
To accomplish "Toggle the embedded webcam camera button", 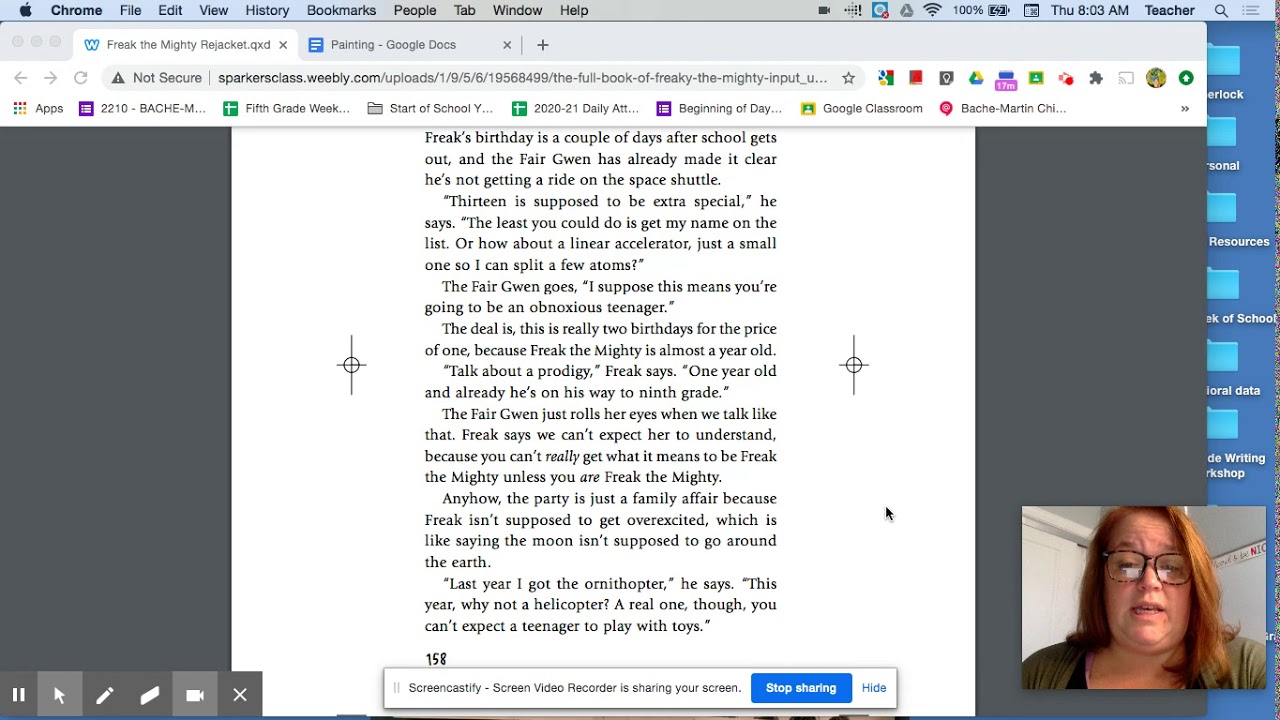I will 195,695.
